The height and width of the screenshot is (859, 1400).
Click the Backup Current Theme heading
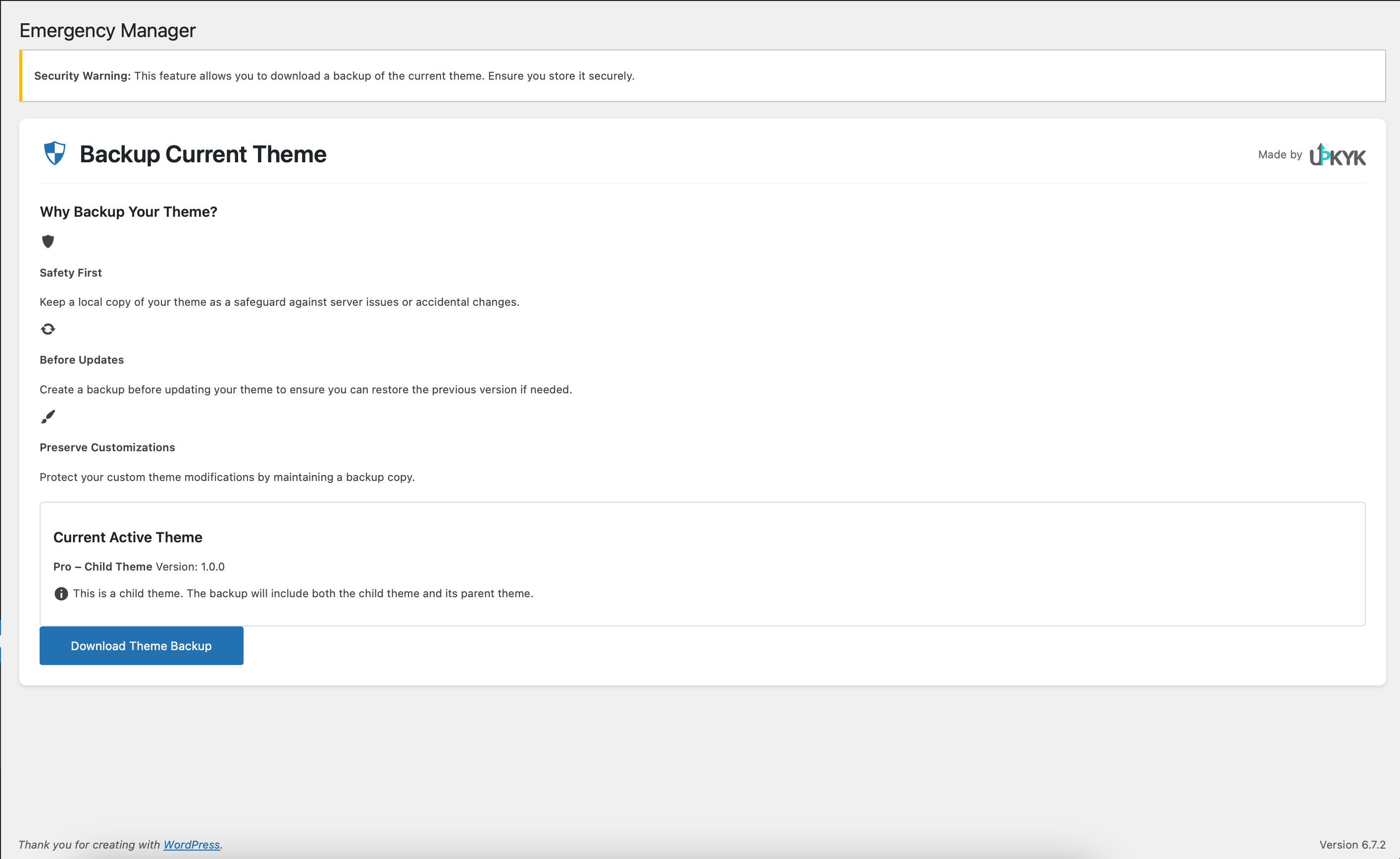point(203,154)
